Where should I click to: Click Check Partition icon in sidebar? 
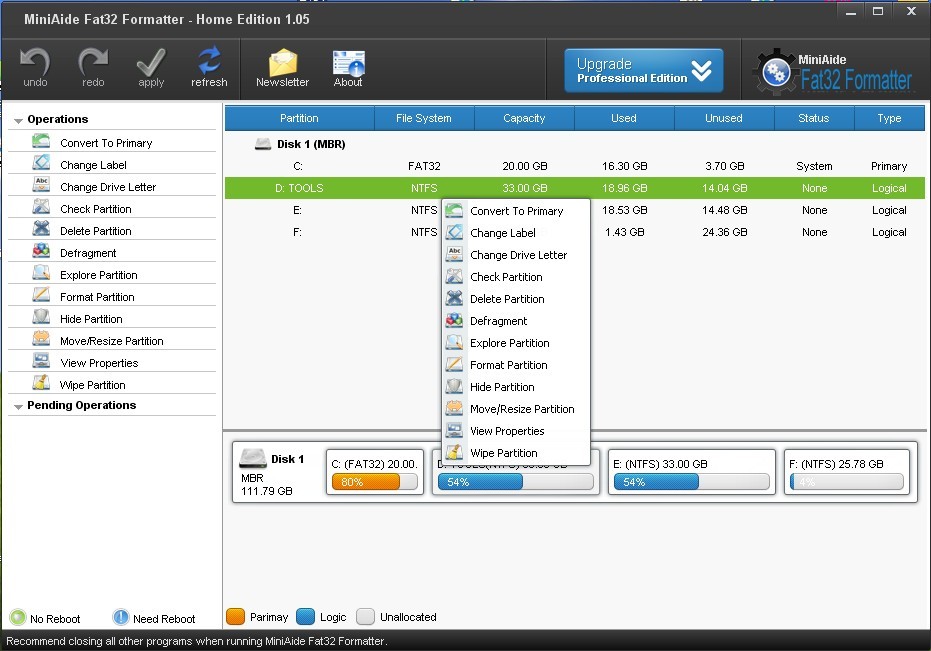41,208
